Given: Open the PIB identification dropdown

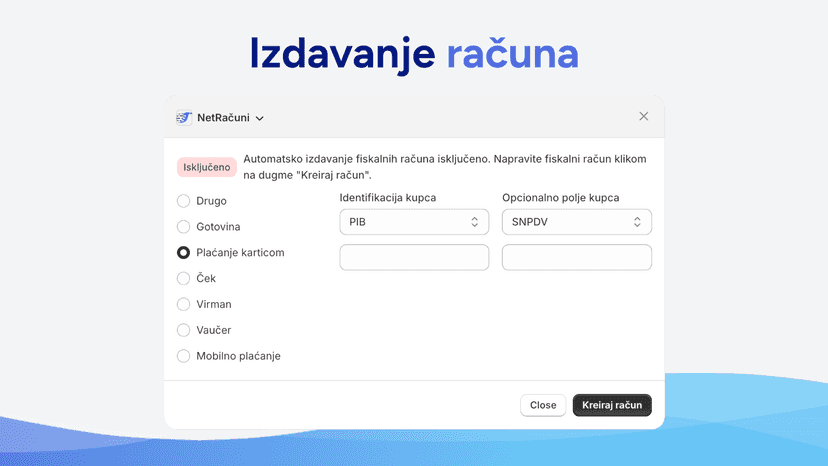Looking at the screenshot, I should click(x=414, y=222).
